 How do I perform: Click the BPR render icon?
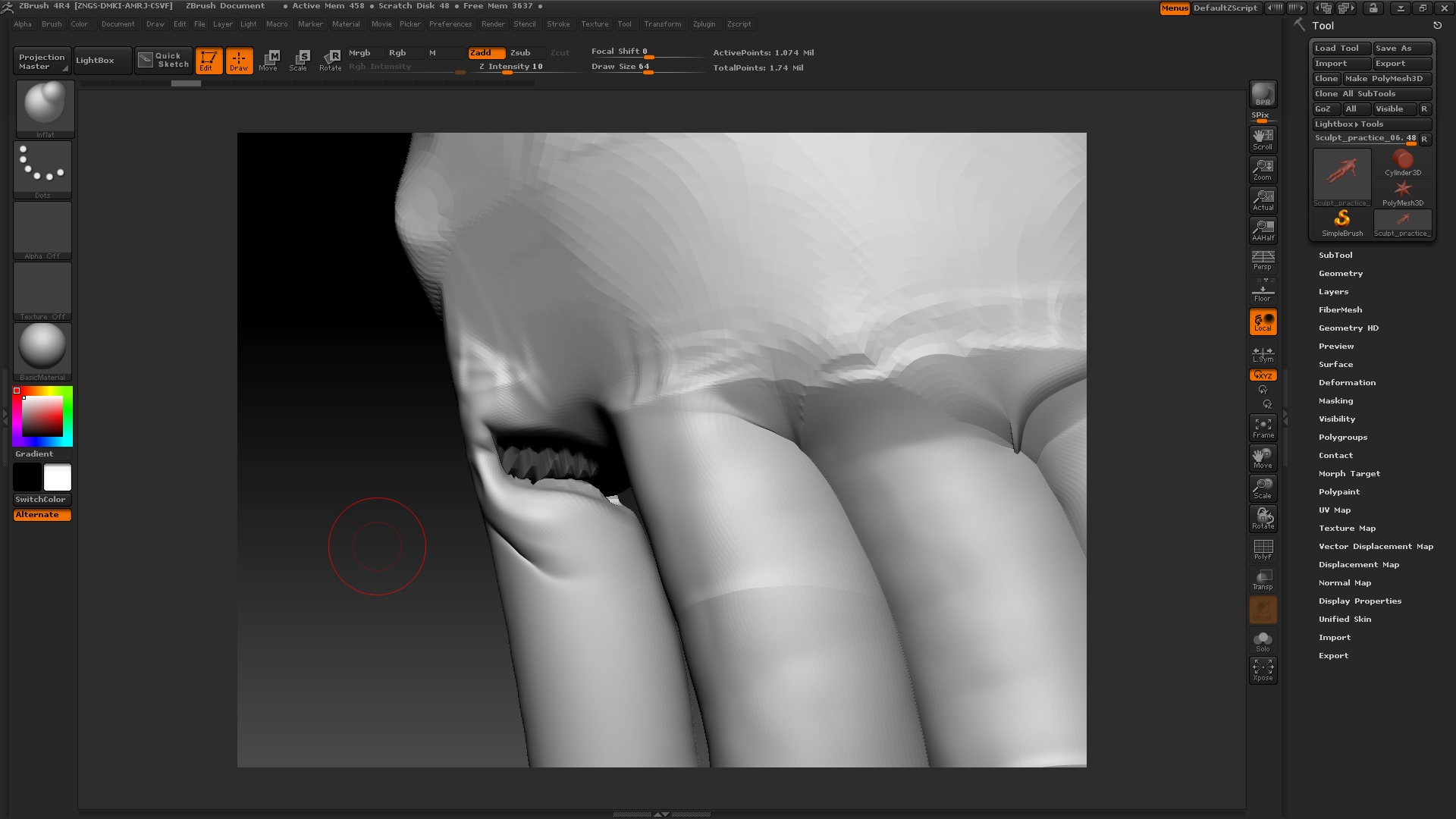pos(1263,94)
